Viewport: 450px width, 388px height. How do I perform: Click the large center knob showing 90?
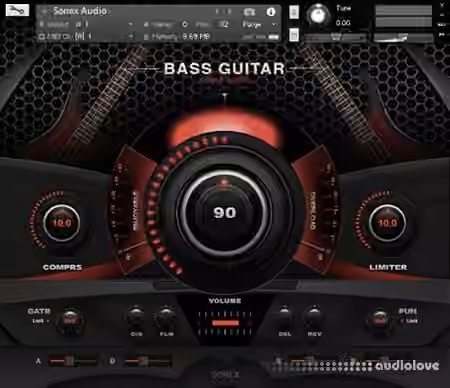(x=225, y=213)
